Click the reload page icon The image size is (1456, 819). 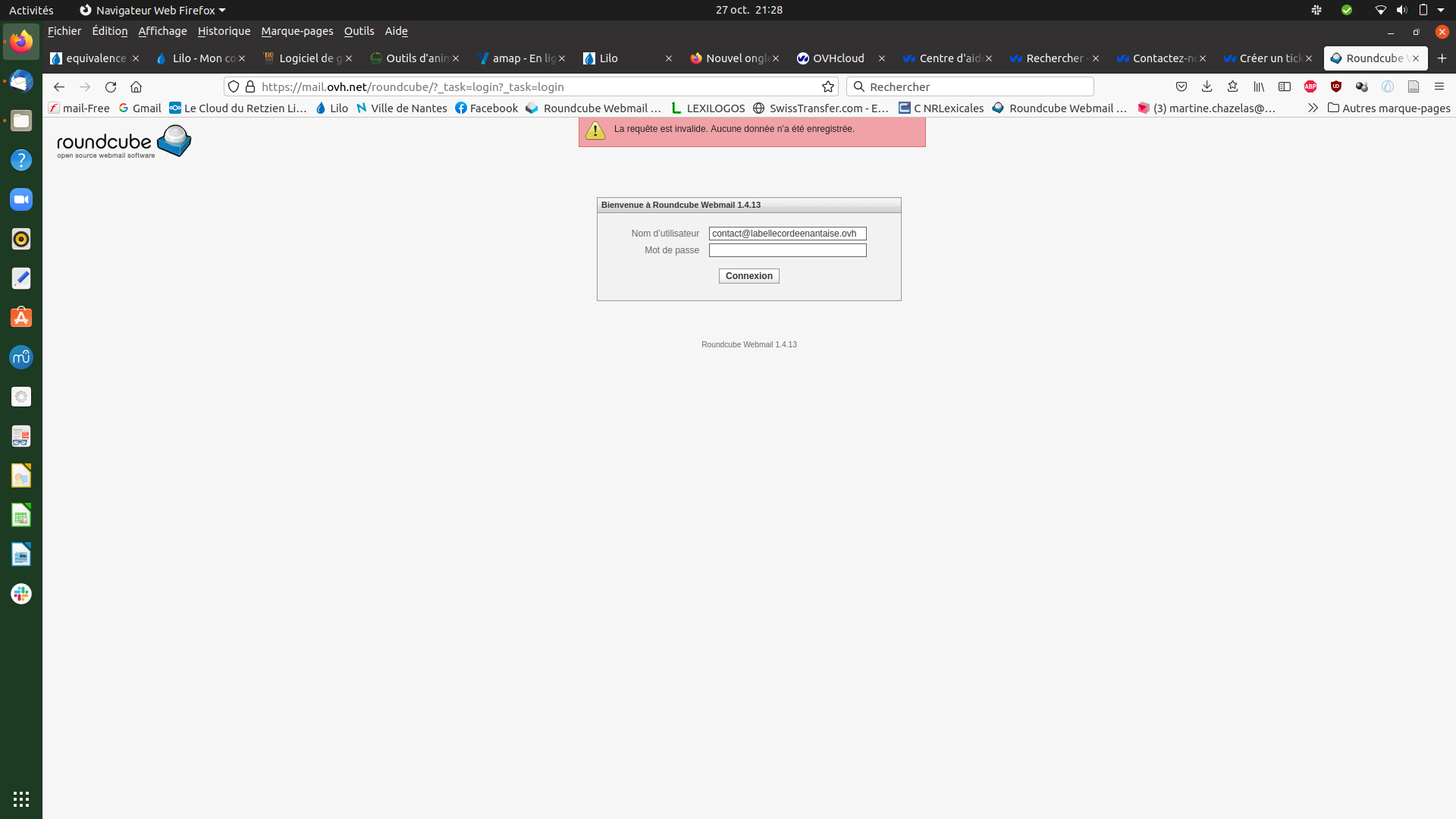click(x=111, y=86)
